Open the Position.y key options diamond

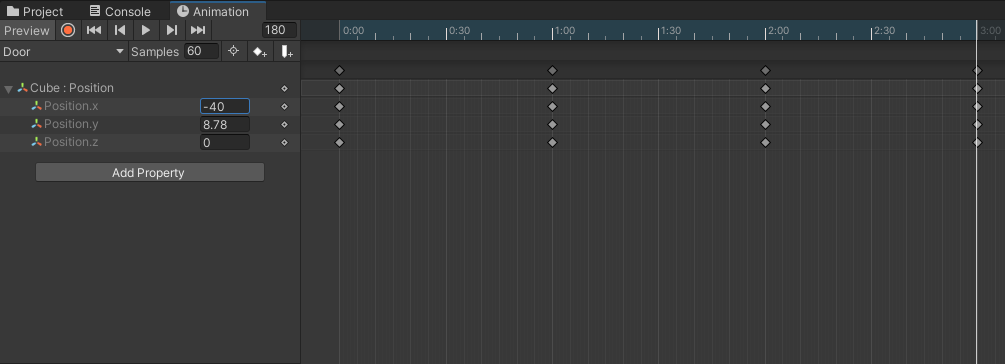point(285,124)
